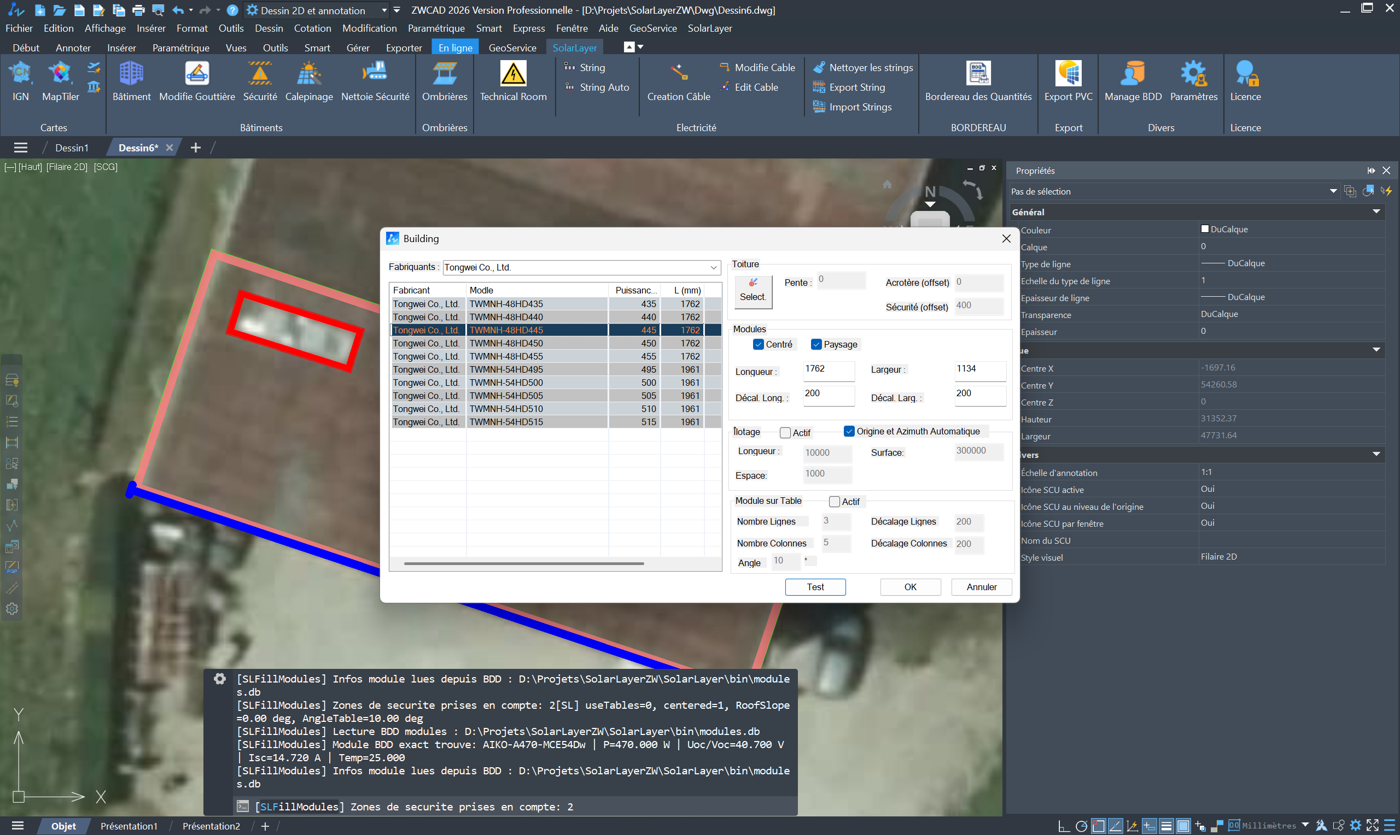Click the Largeur field showing 1134
The width and height of the screenshot is (1400, 835).
click(979, 370)
